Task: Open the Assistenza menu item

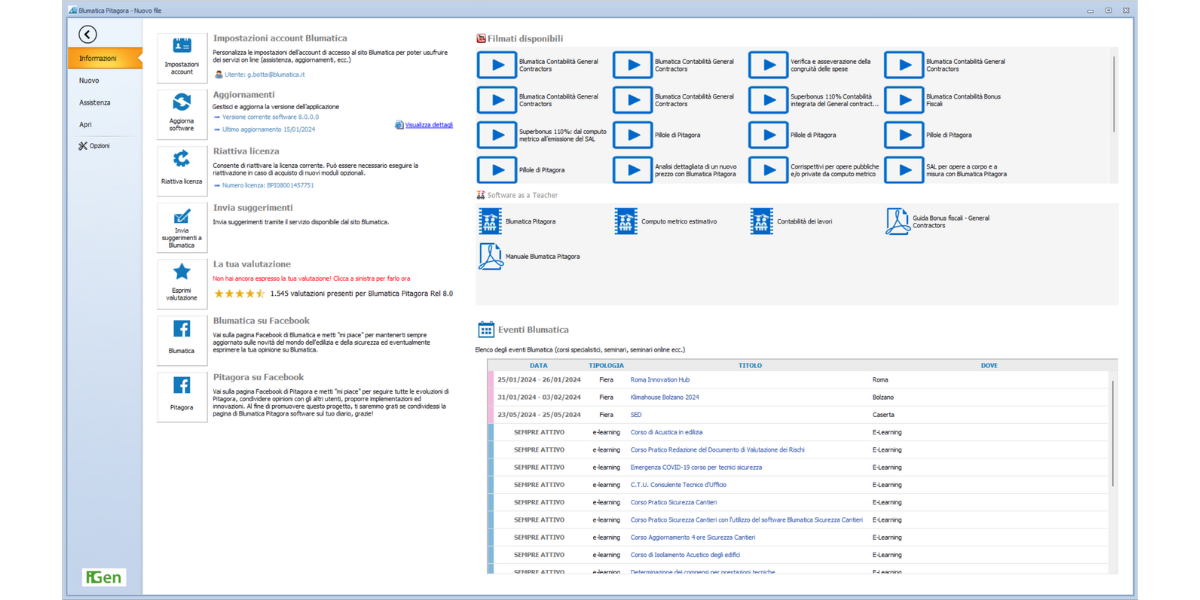Action: (x=95, y=102)
